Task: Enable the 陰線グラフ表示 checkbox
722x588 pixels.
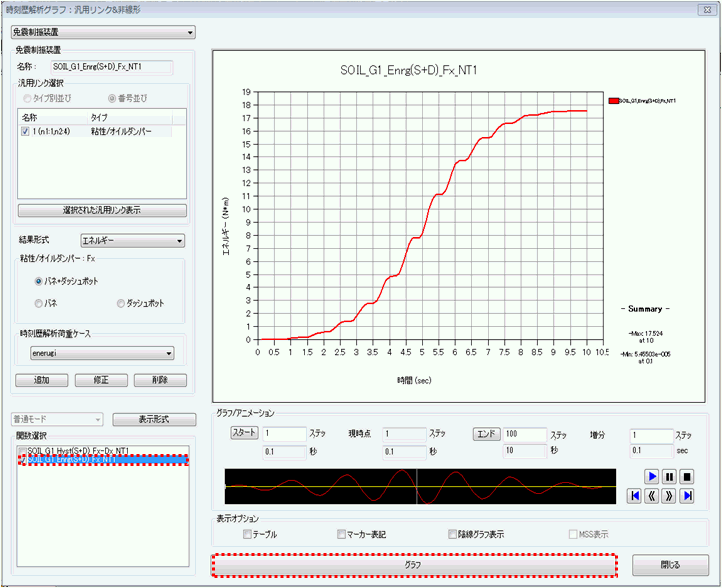Action: [x=452, y=534]
